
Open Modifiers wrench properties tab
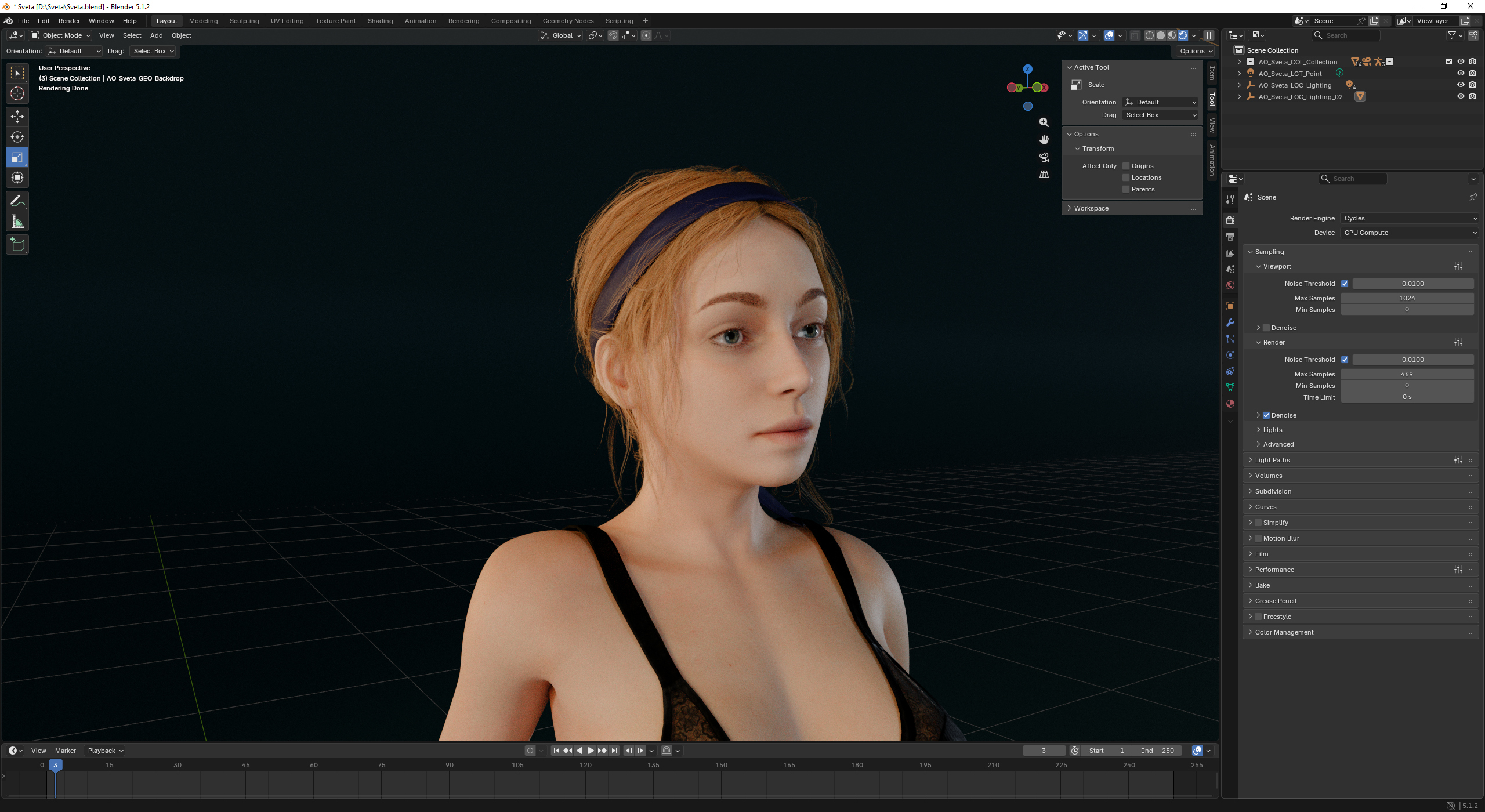pyautogui.click(x=1230, y=322)
